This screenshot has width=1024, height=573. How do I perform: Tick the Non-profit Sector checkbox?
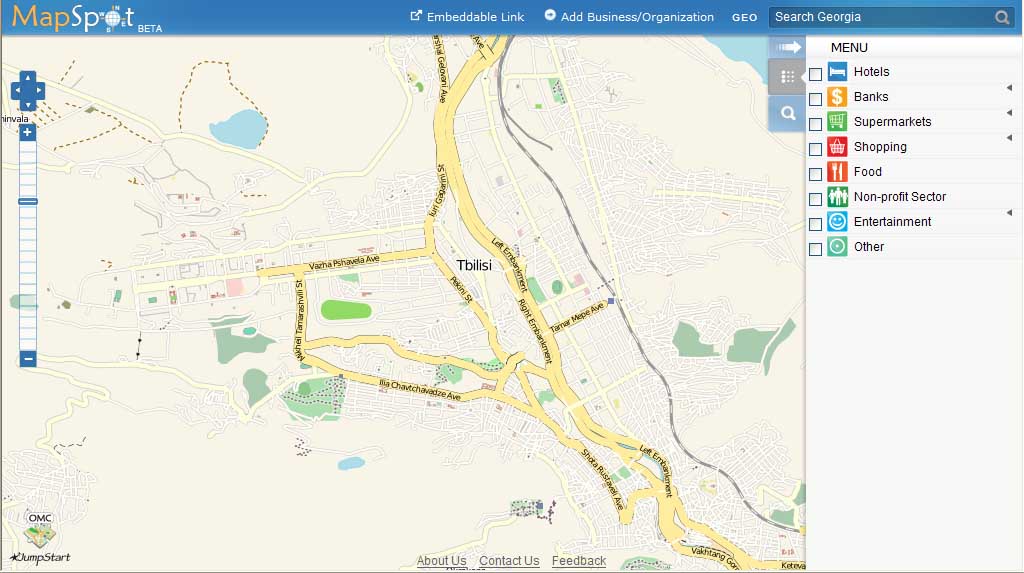point(815,199)
